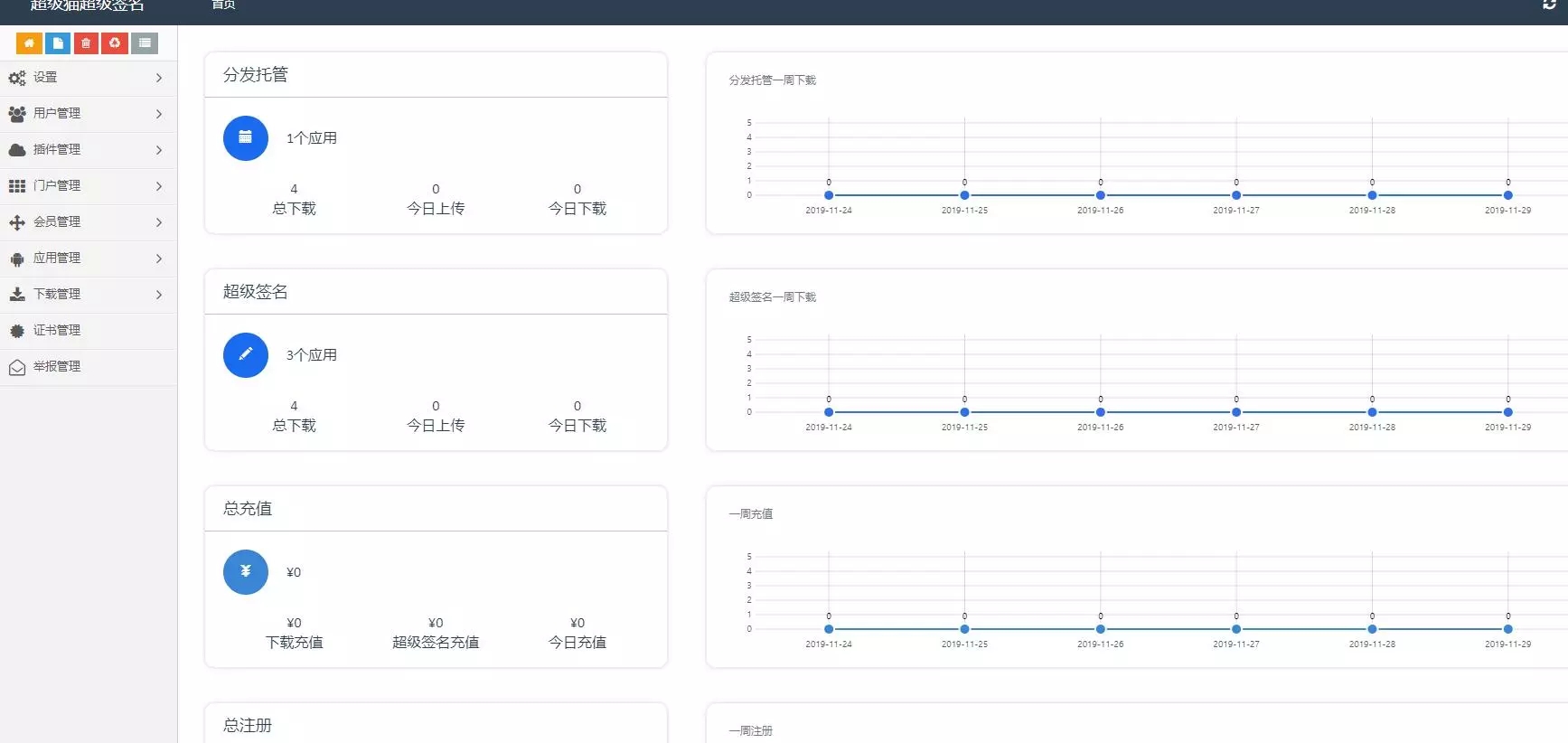Open the 应用管理 sidebar menu
The height and width of the screenshot is (743, 1568).
click(x=88, y=259)
